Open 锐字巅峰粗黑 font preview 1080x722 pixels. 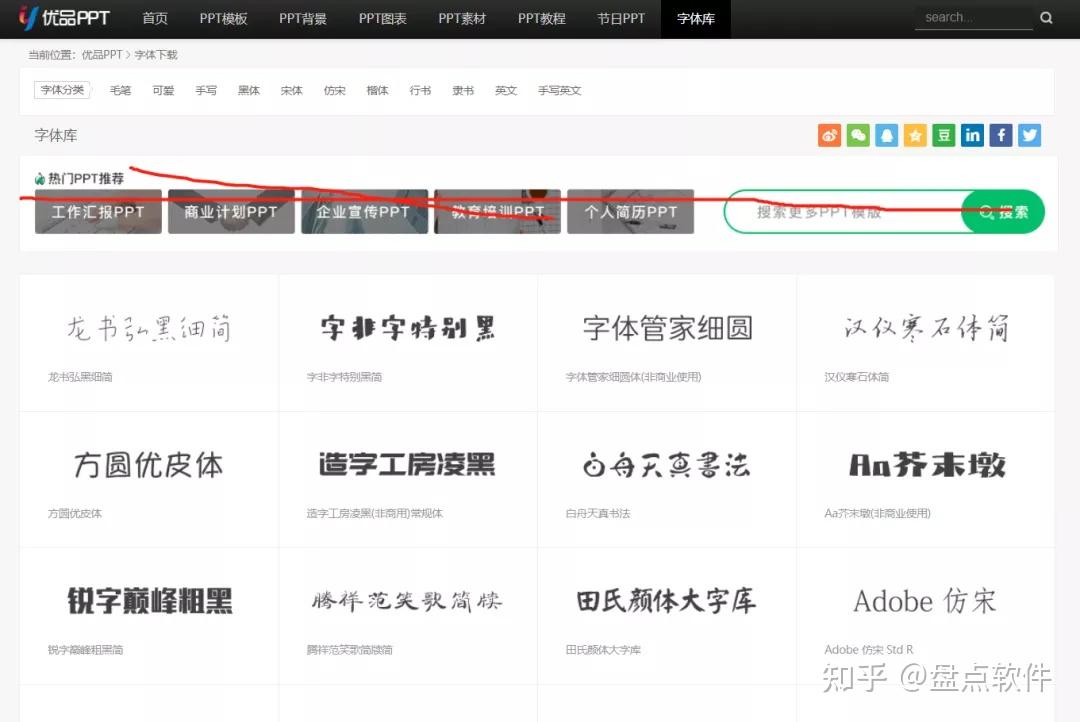point(149,601)
